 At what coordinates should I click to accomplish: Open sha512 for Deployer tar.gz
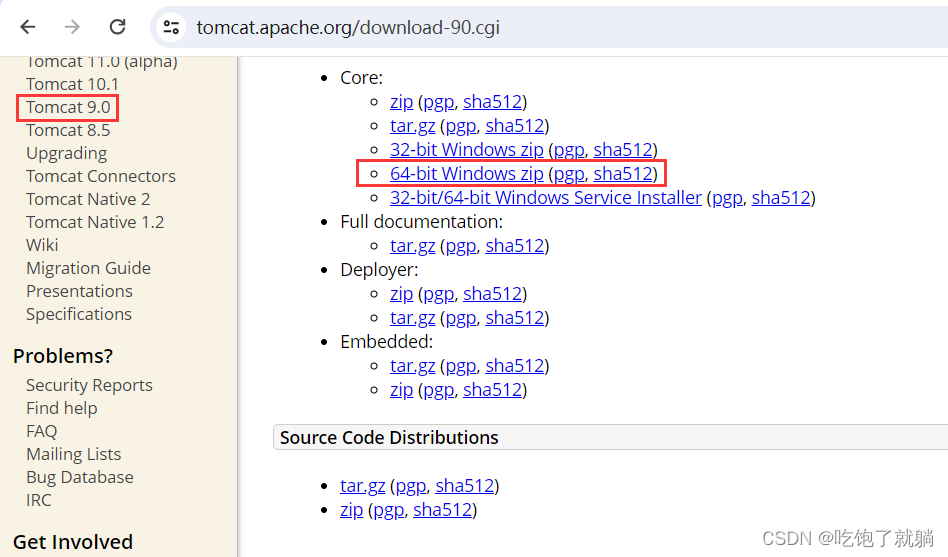[515, 318]
